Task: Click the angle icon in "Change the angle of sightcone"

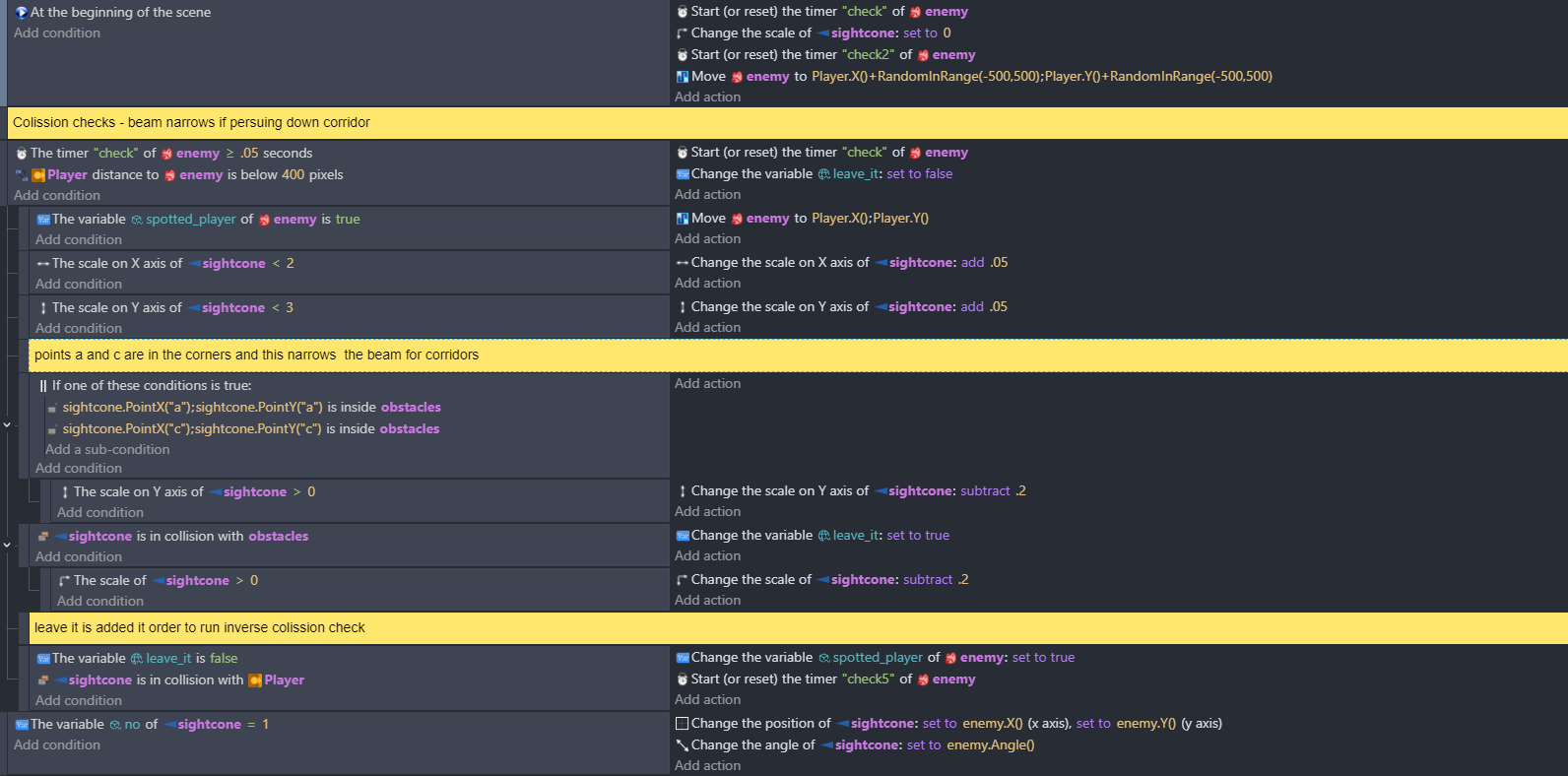Action: 682,745
